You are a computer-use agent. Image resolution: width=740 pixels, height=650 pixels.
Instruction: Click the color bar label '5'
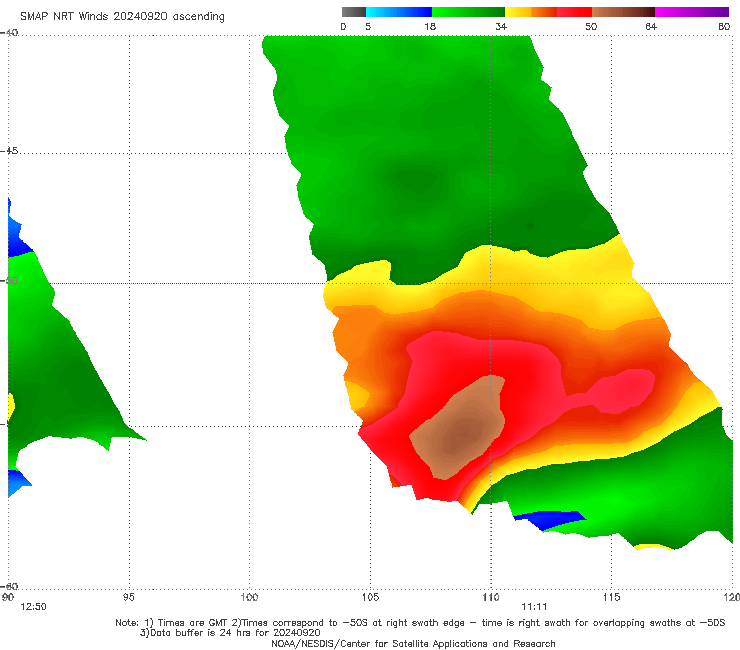[x=368, y=27]
